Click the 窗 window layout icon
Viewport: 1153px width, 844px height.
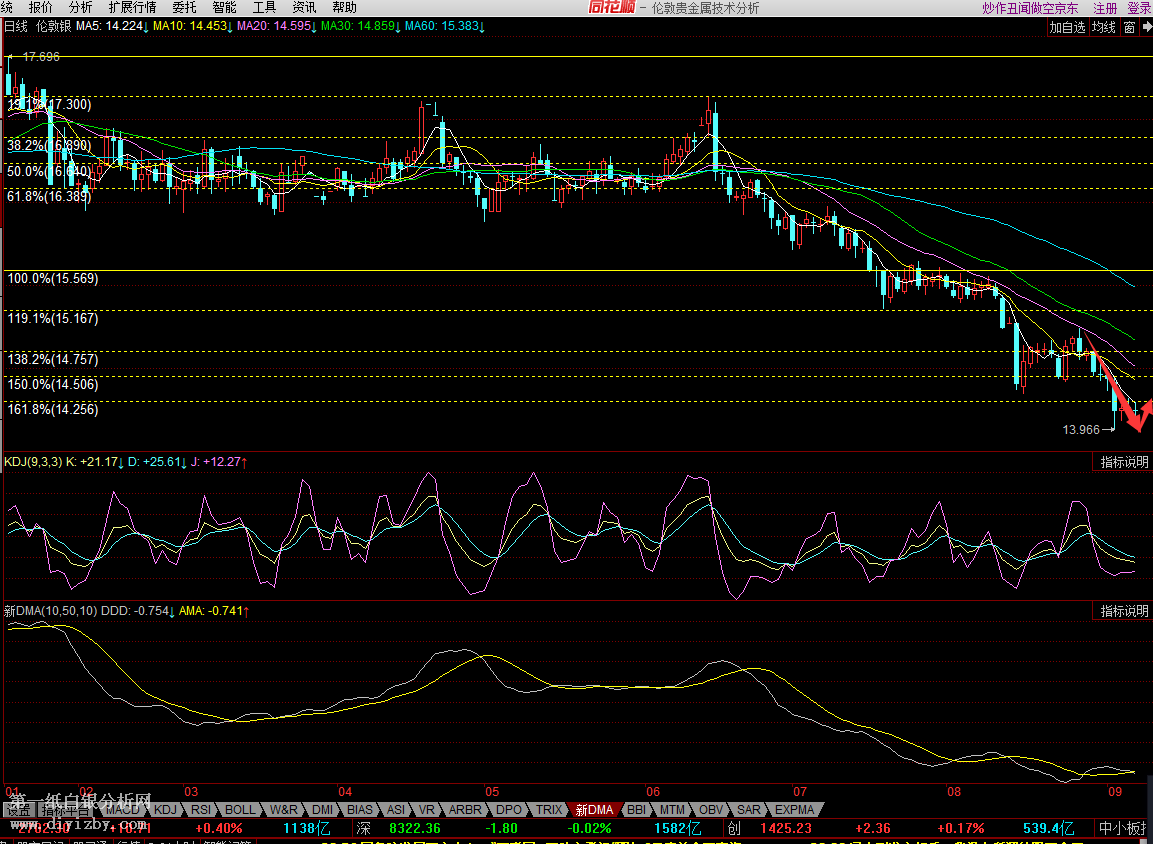1129,27
